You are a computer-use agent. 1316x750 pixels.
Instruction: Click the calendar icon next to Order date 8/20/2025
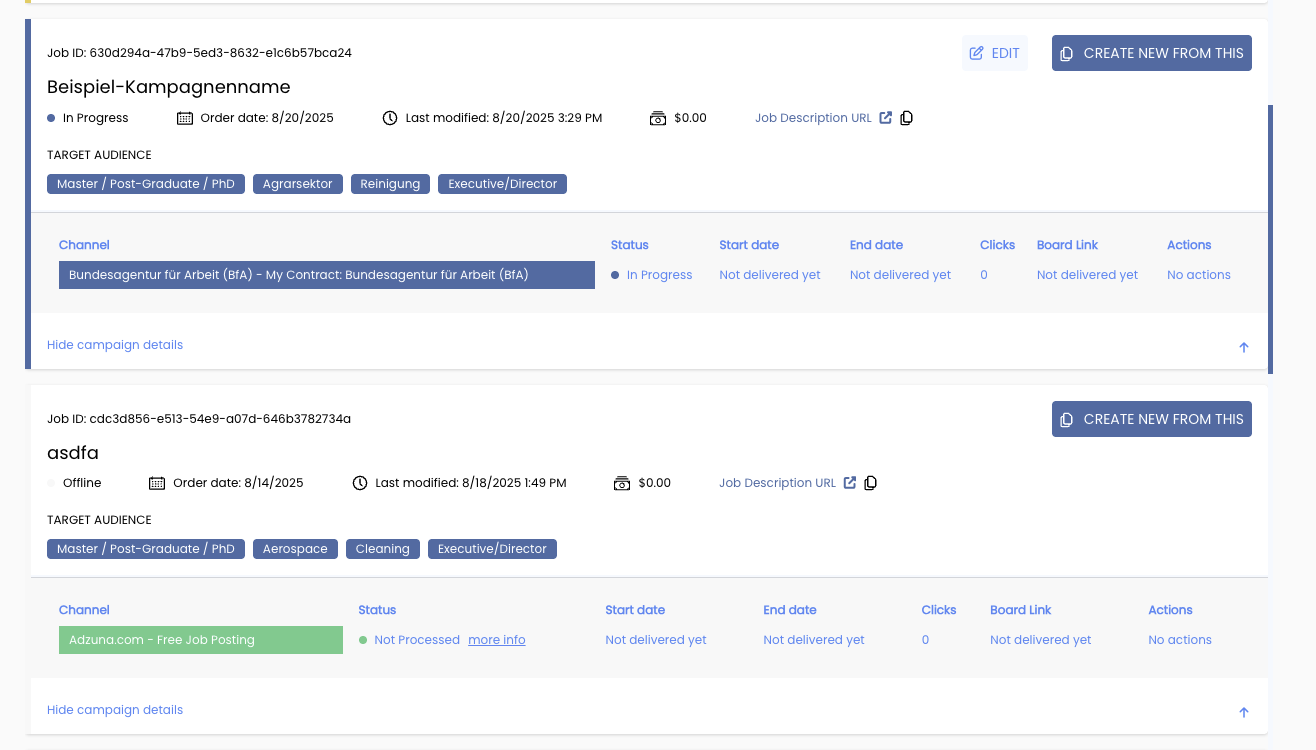(x=184, y=118)
